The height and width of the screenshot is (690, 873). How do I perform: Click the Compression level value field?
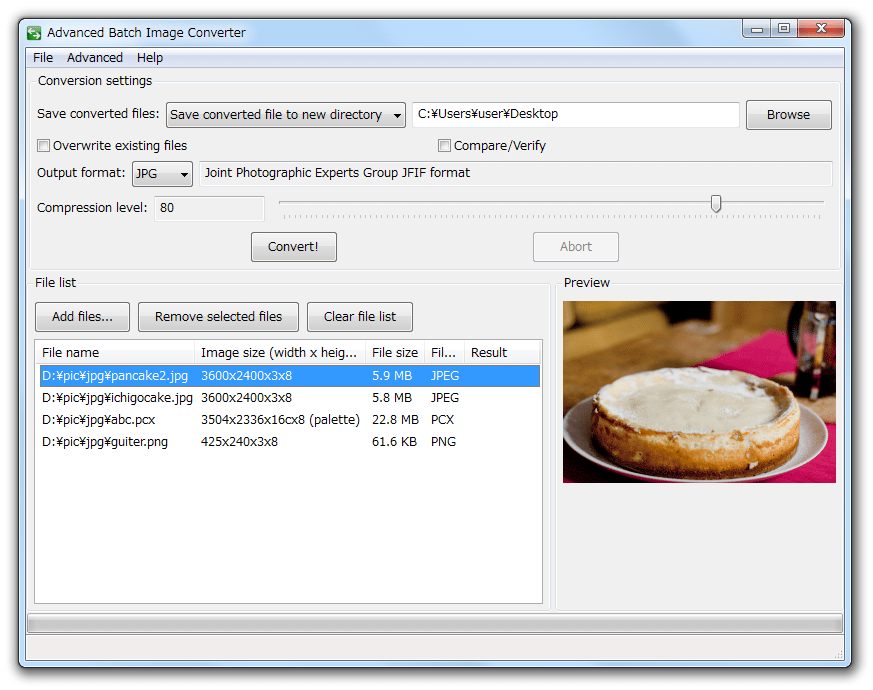(x=209, y=208)
